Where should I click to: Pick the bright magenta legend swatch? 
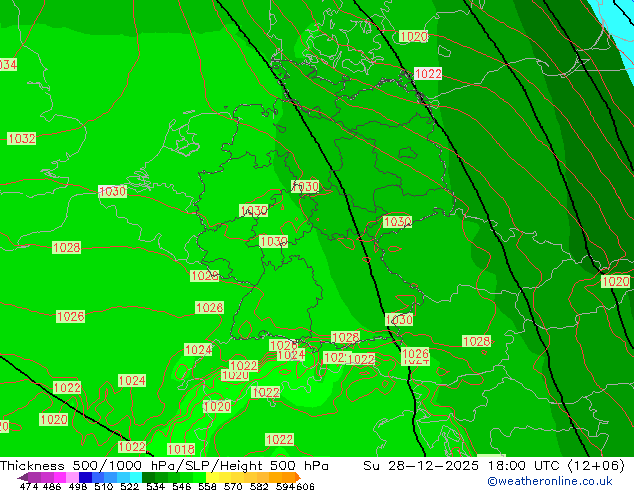coord(59,477)
